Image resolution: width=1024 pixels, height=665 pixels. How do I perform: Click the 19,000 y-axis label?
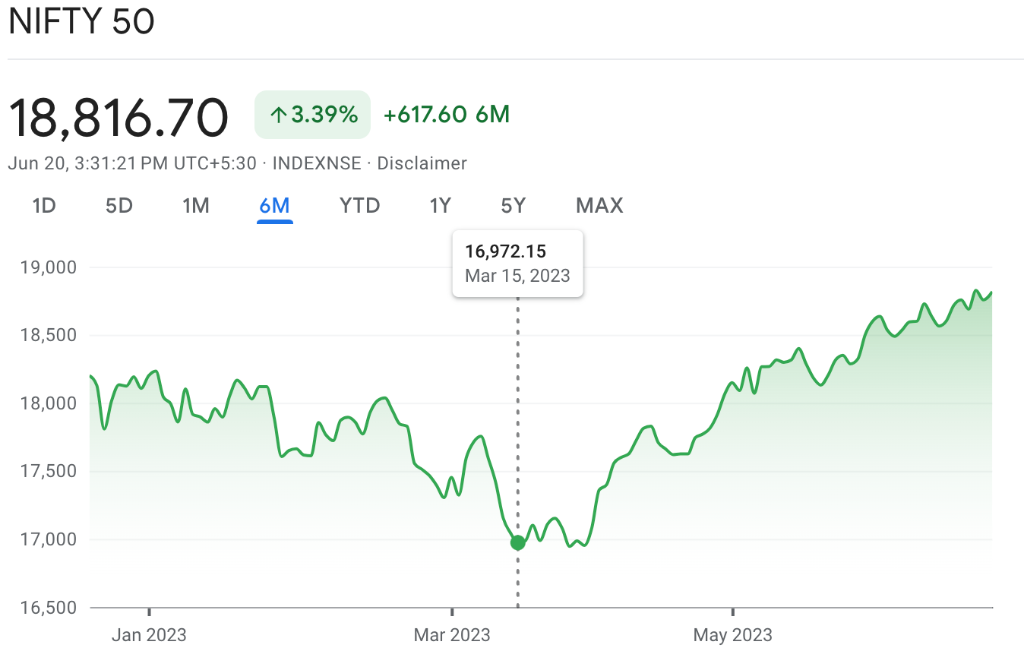point(48,267)
